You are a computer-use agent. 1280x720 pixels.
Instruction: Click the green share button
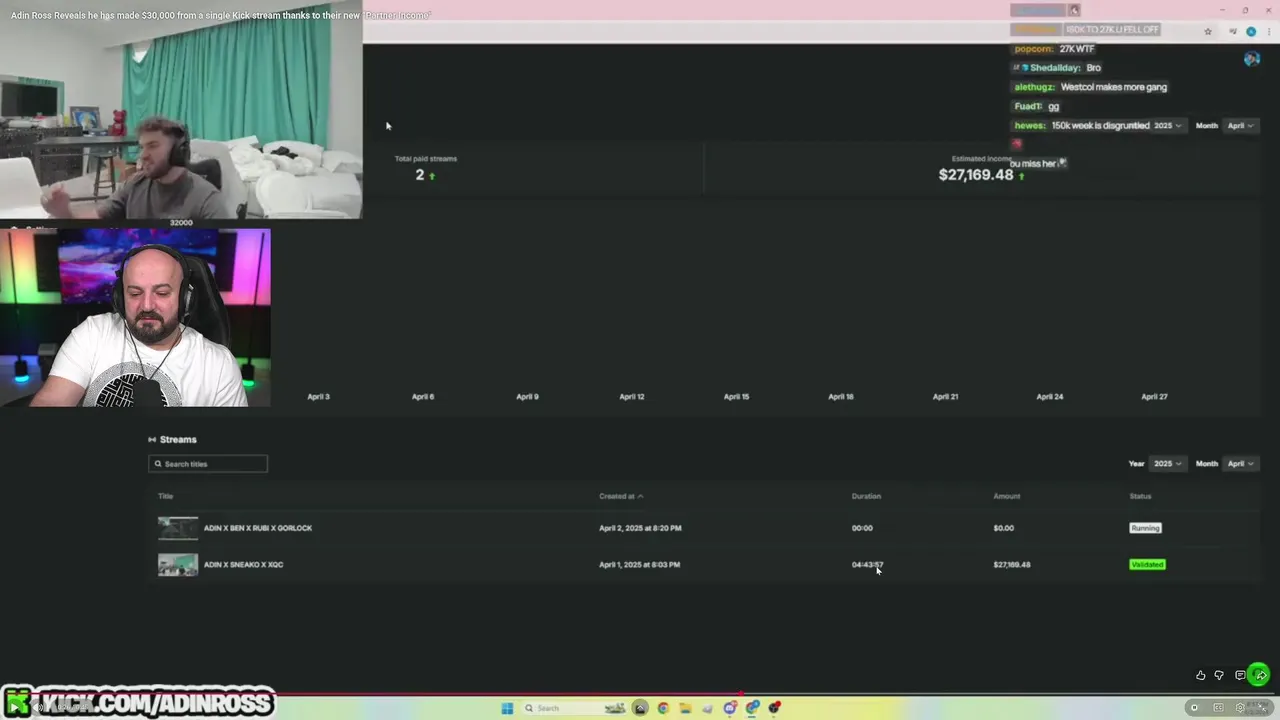(1259, 675)
